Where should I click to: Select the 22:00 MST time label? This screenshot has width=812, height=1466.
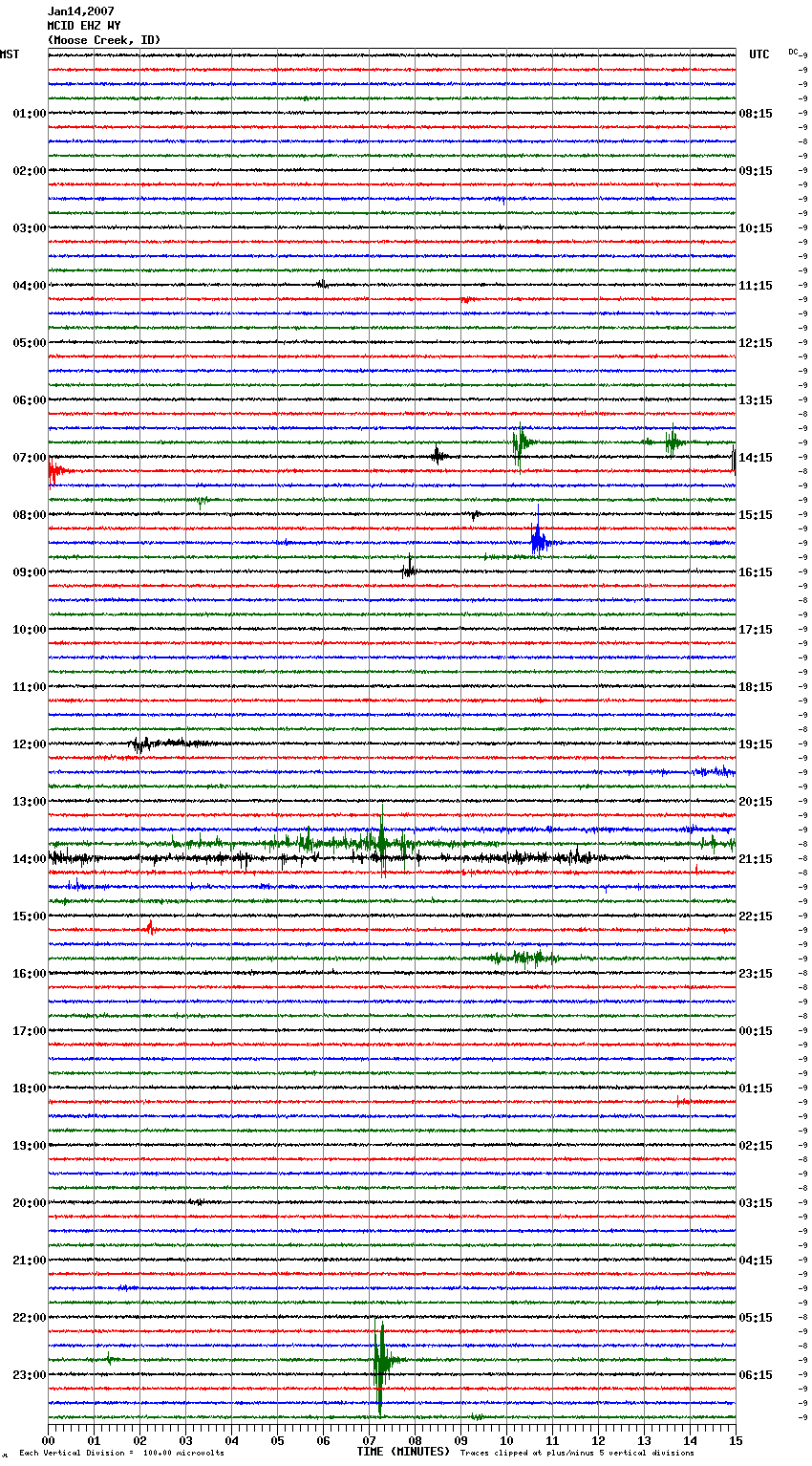pyautogui.click(x=30, y=1318)
